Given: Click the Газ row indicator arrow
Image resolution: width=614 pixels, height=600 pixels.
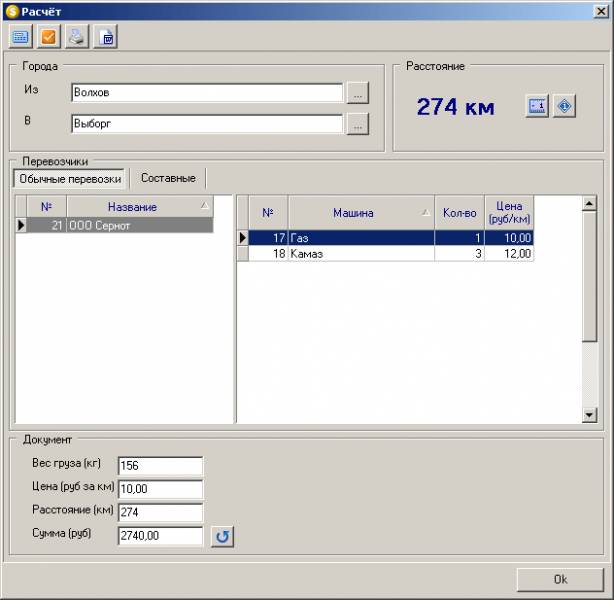Looking at the screenshot, I should pos(243,238).
